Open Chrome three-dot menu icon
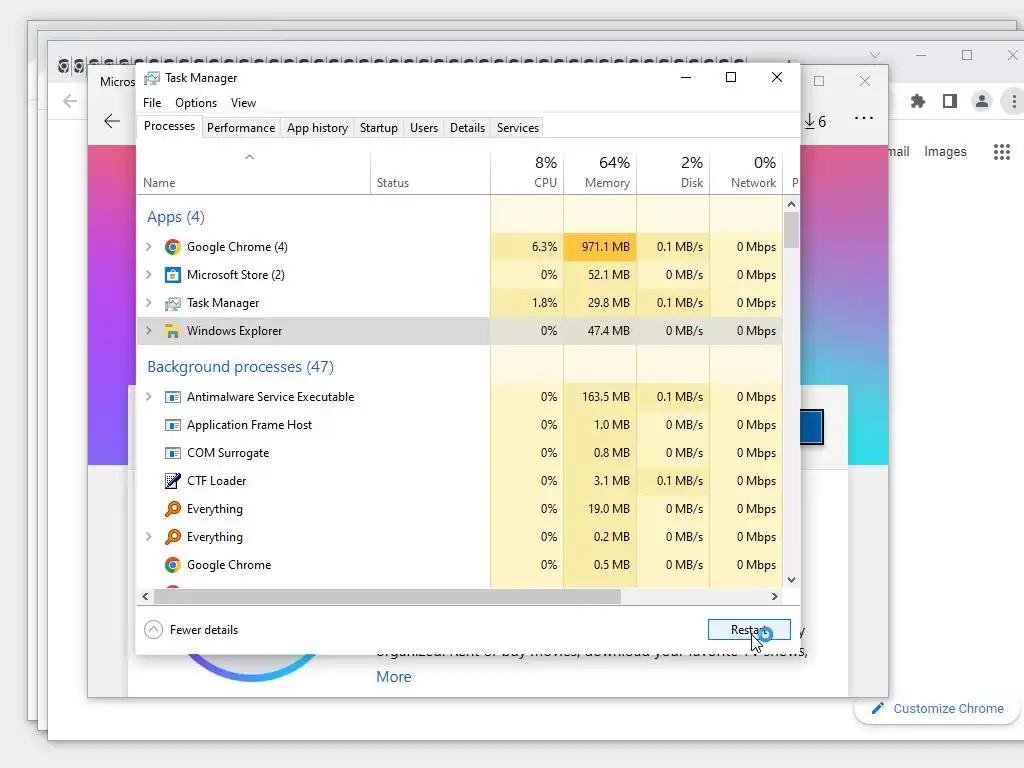Image resolution: width=1024 pixels, height=768 pixels. click(x=1014, y=101)
